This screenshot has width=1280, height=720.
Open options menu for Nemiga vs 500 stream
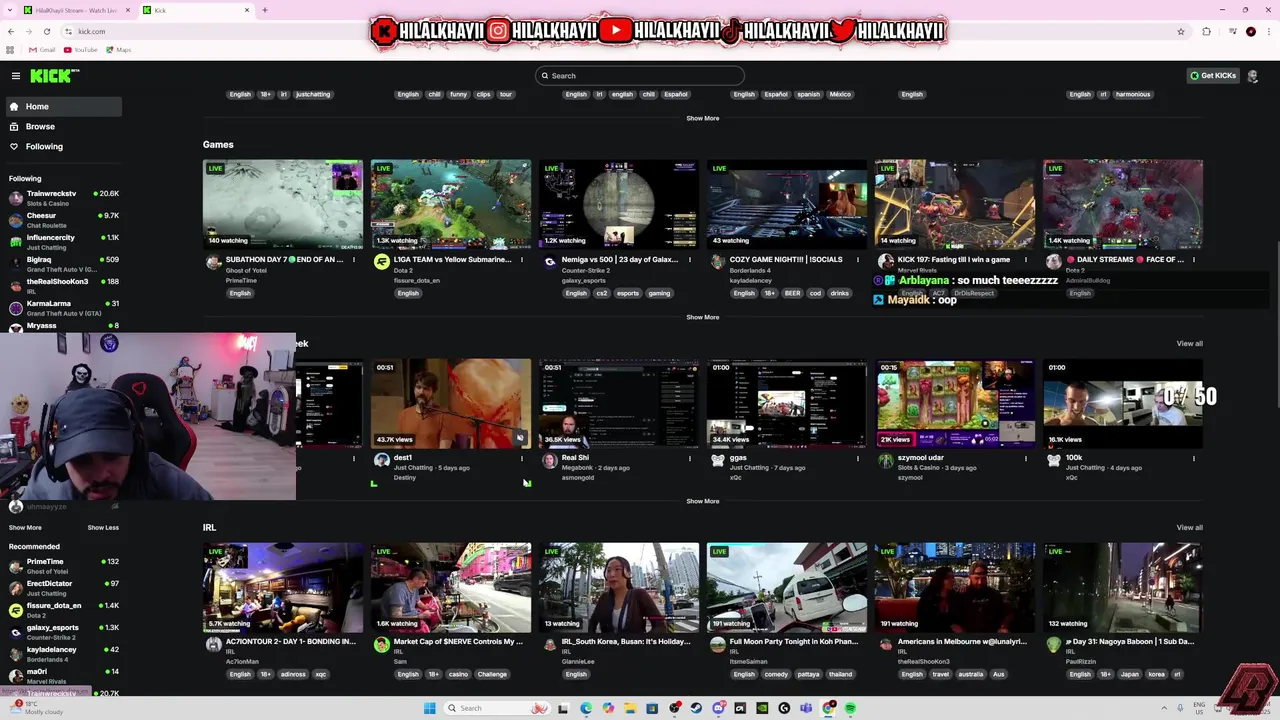[x=690, y=260]
